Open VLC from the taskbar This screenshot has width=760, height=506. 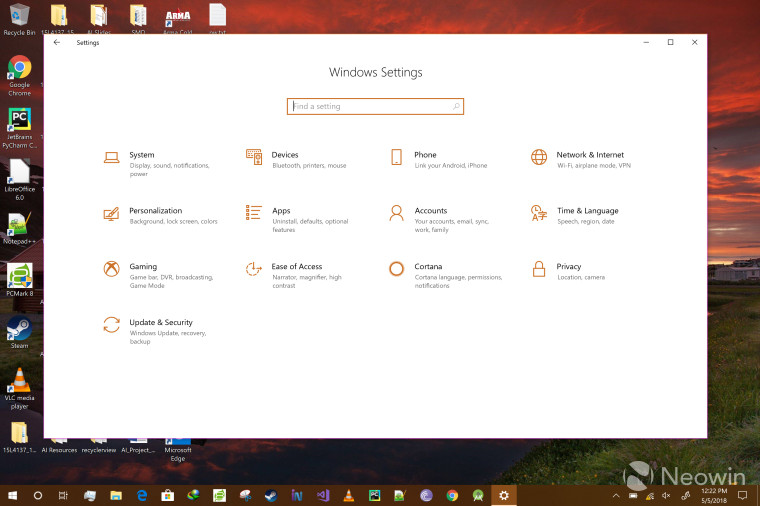(348, 495)
